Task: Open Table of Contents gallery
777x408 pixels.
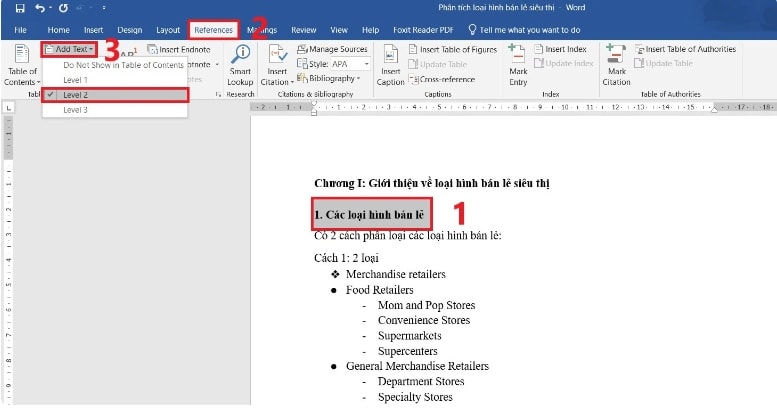Action: point(22,65)
